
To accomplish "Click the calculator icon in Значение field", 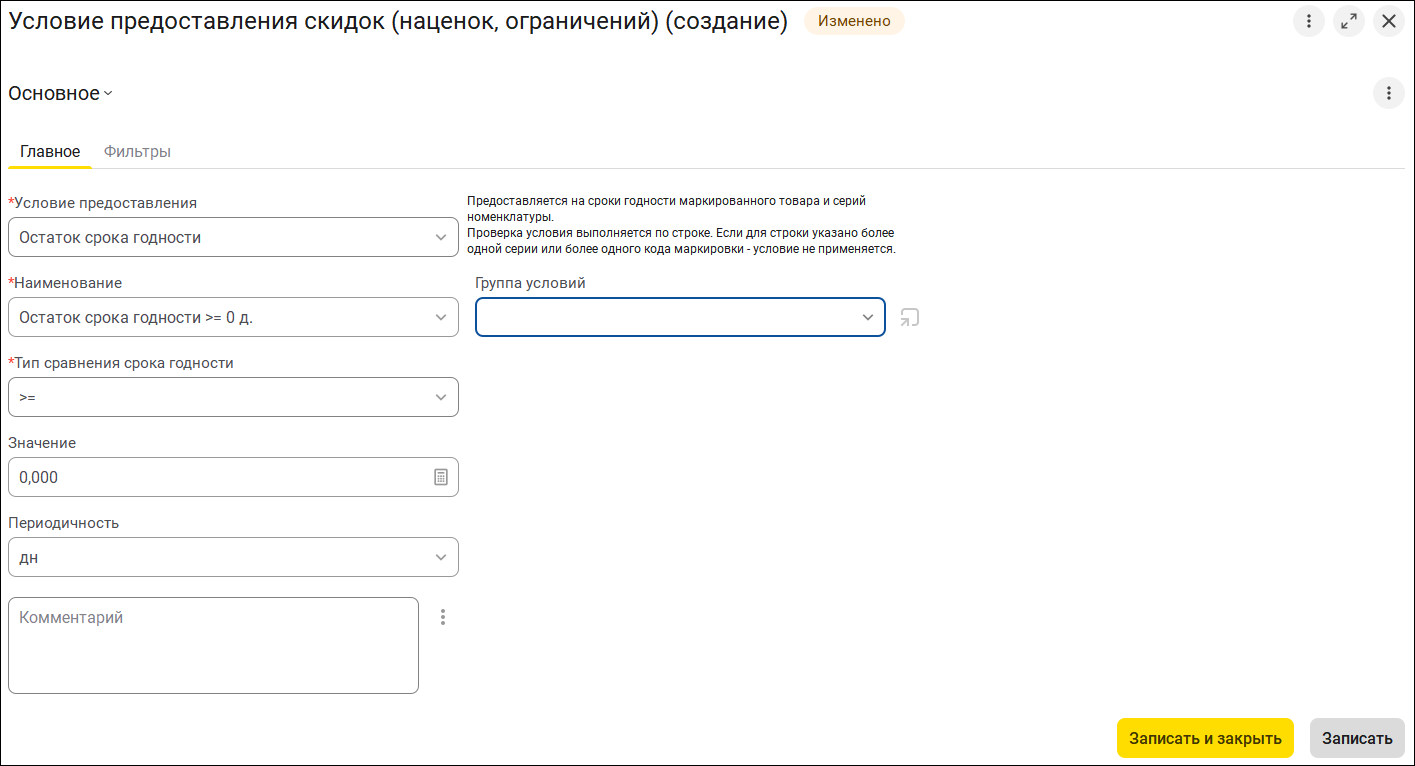I will click(x=441, y=477).
